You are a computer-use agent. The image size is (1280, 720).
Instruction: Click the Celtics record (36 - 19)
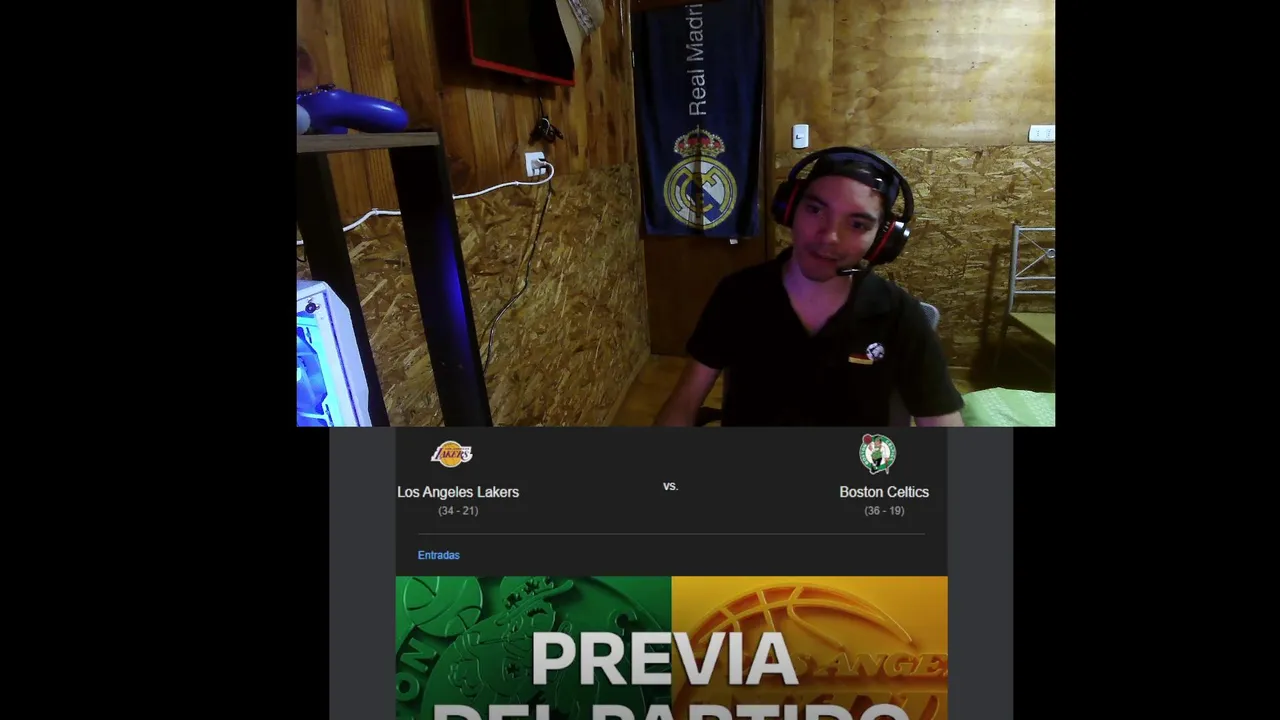(x=884, y=511)
